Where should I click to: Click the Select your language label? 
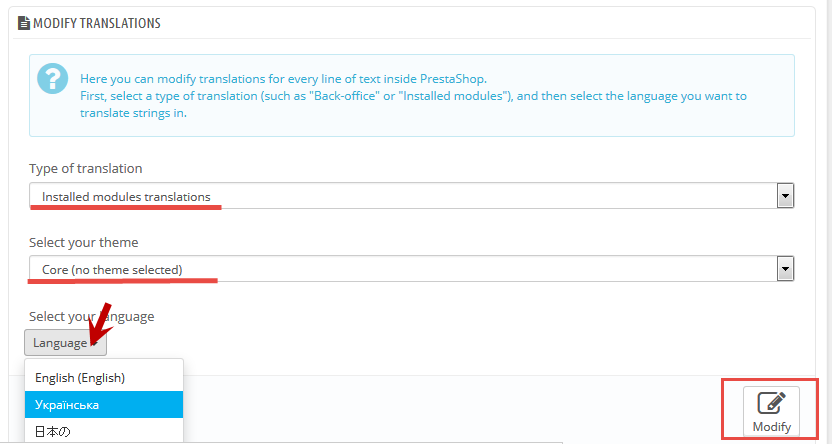tap(91, 316)
